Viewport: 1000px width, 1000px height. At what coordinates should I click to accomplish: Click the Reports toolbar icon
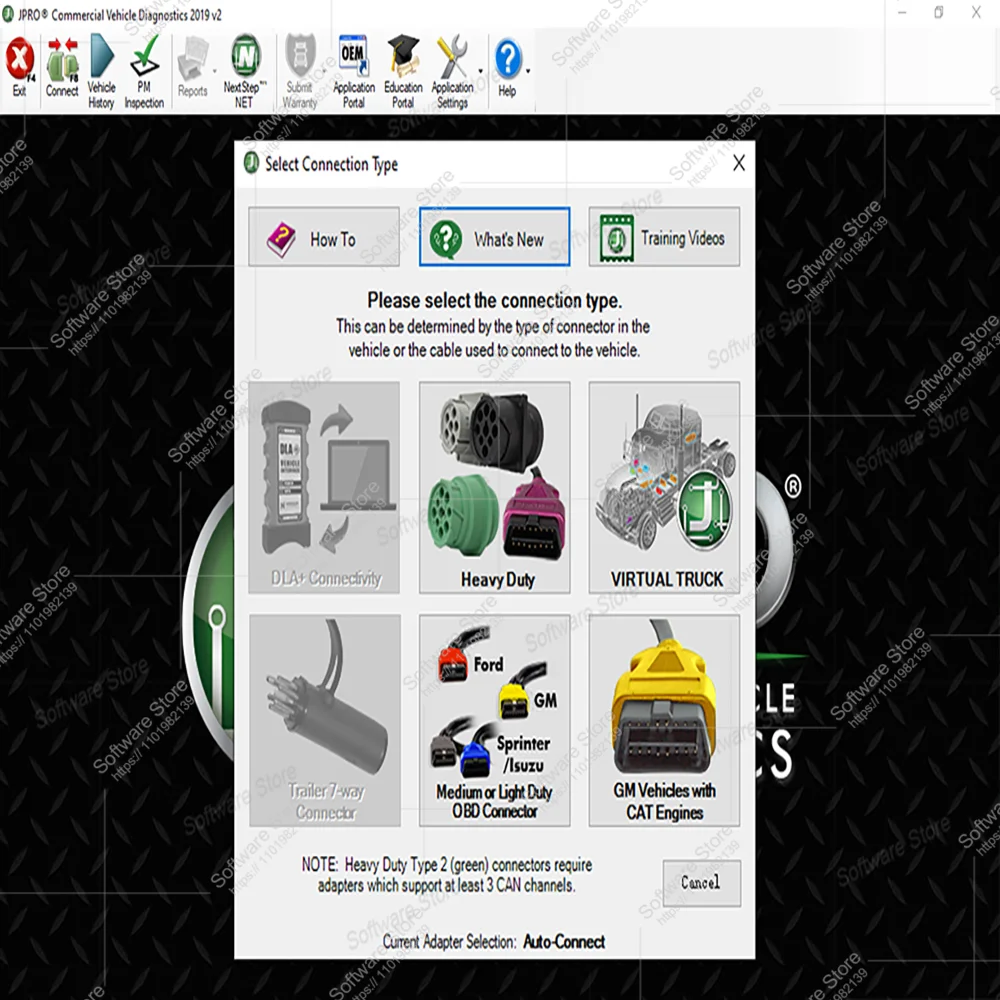192,67
